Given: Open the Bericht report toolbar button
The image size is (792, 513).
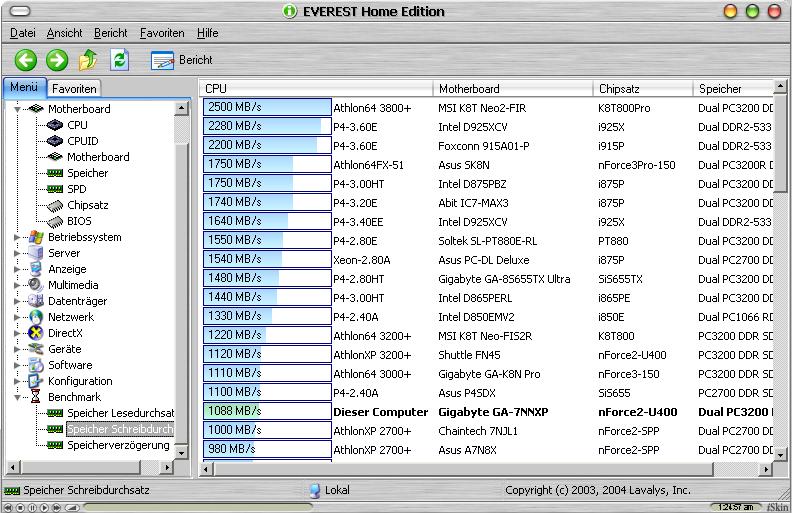Looking at the screenshot, I should tap(182, 60).
